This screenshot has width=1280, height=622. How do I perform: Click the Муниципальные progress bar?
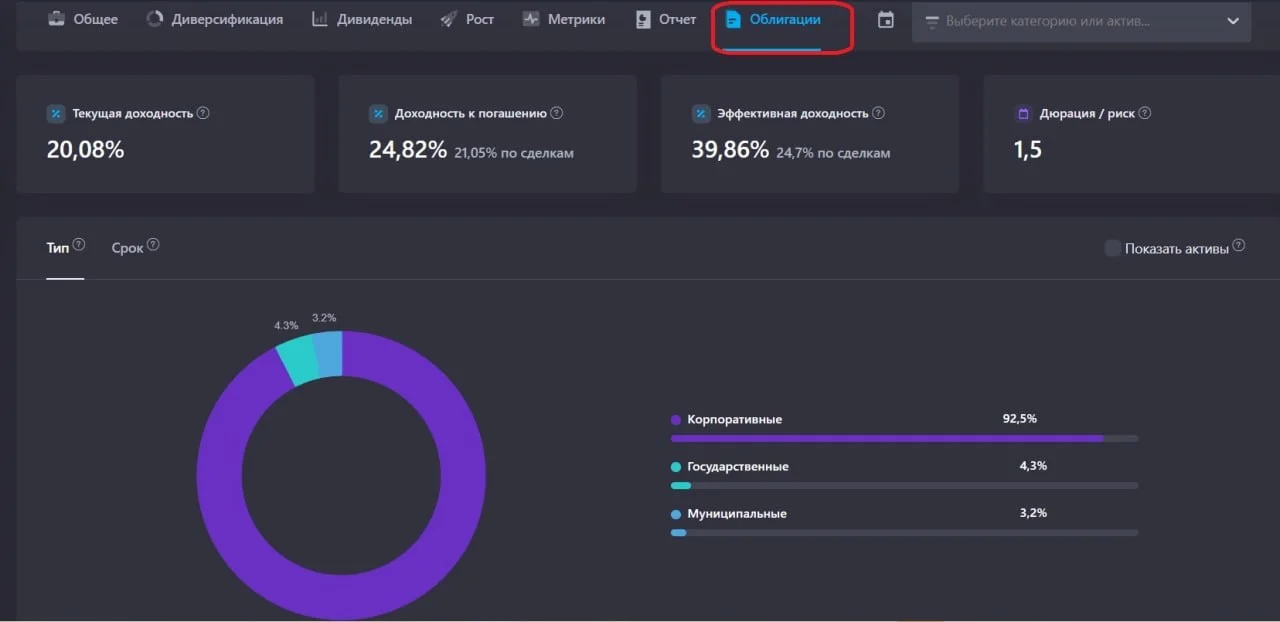(904, 532)
